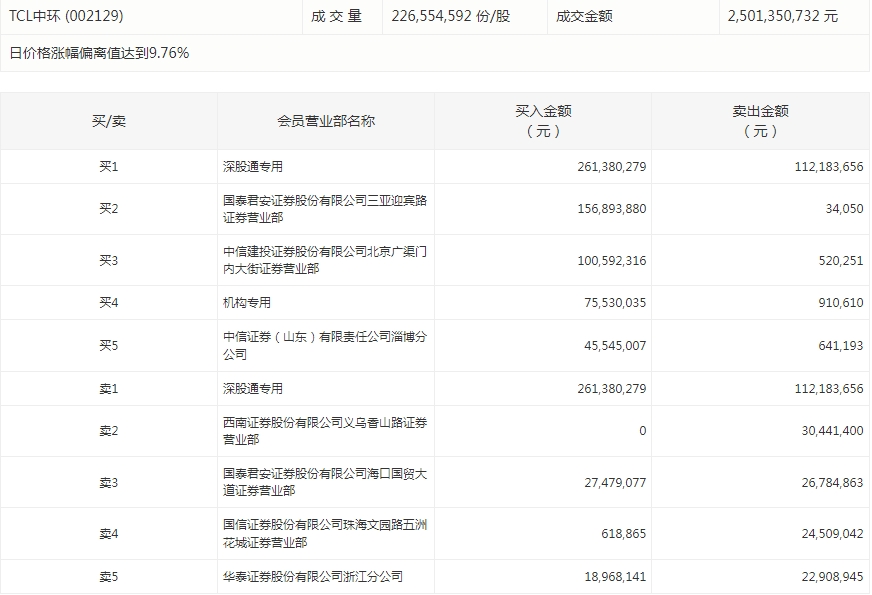Click 机构专用 broker name
The height and width of the screenshot is (595, 872).
click(247, 303)
